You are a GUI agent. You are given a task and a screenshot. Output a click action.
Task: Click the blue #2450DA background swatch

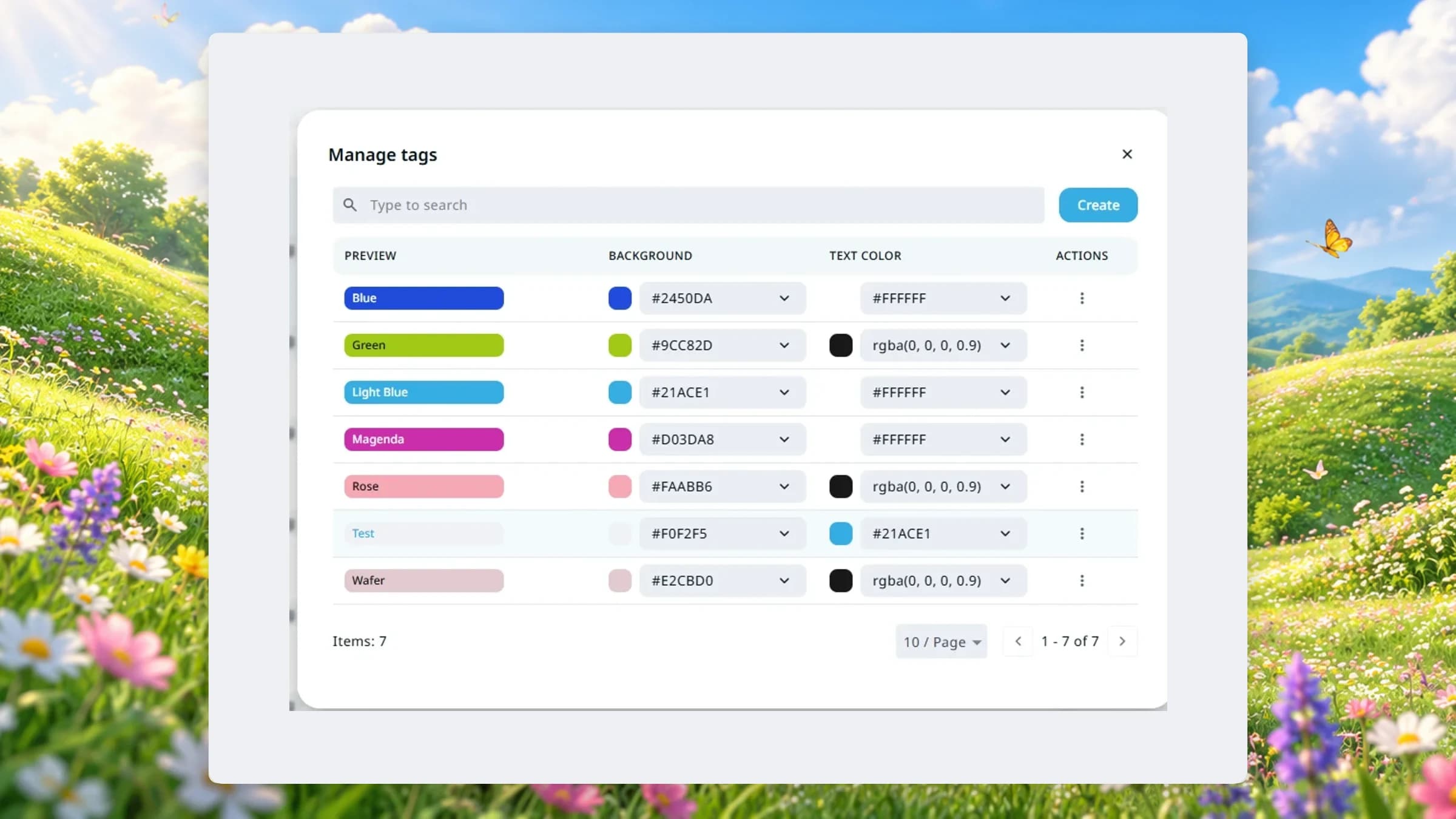pos(620,298)
